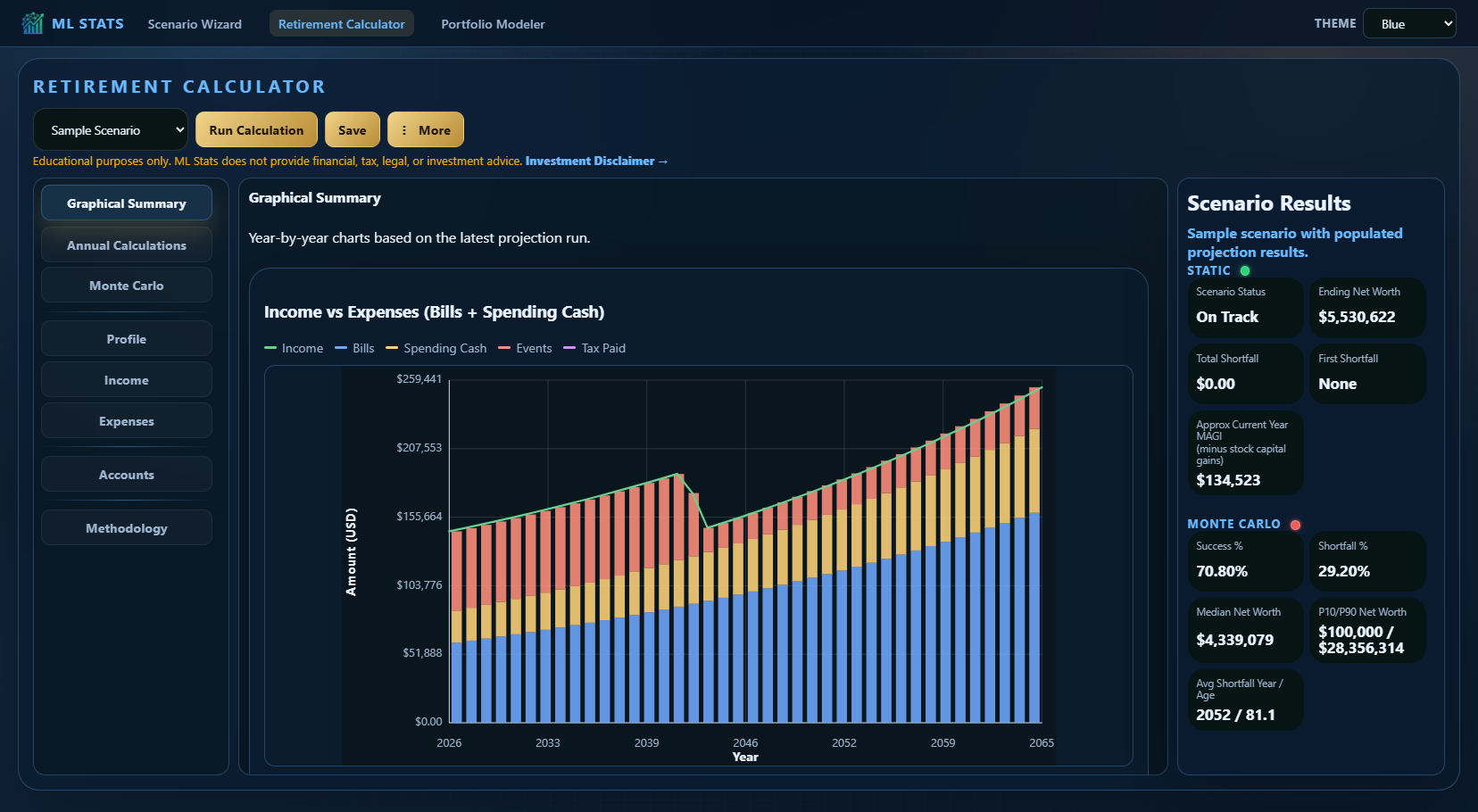Open the Accounts section
Screen dimensions: 1478x812
(127, 475)
